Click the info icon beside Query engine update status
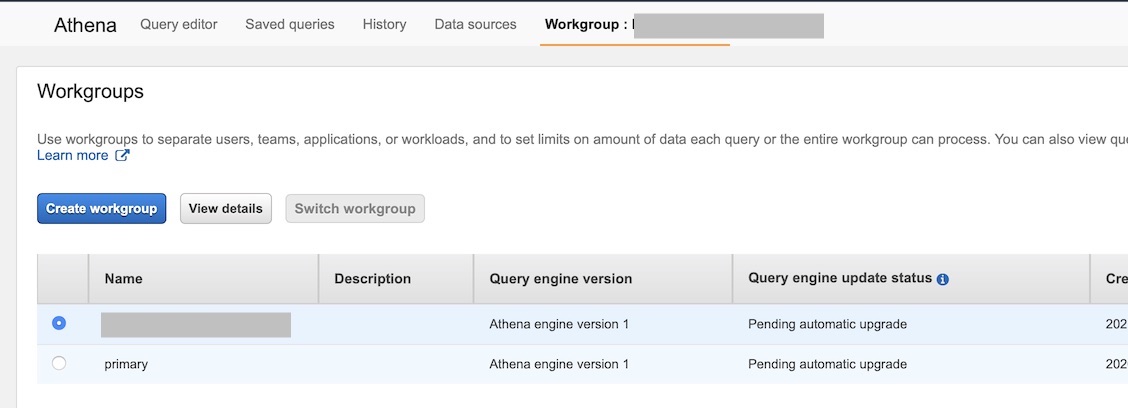This screenshot has height=408, width=1128. coord(942,279)
